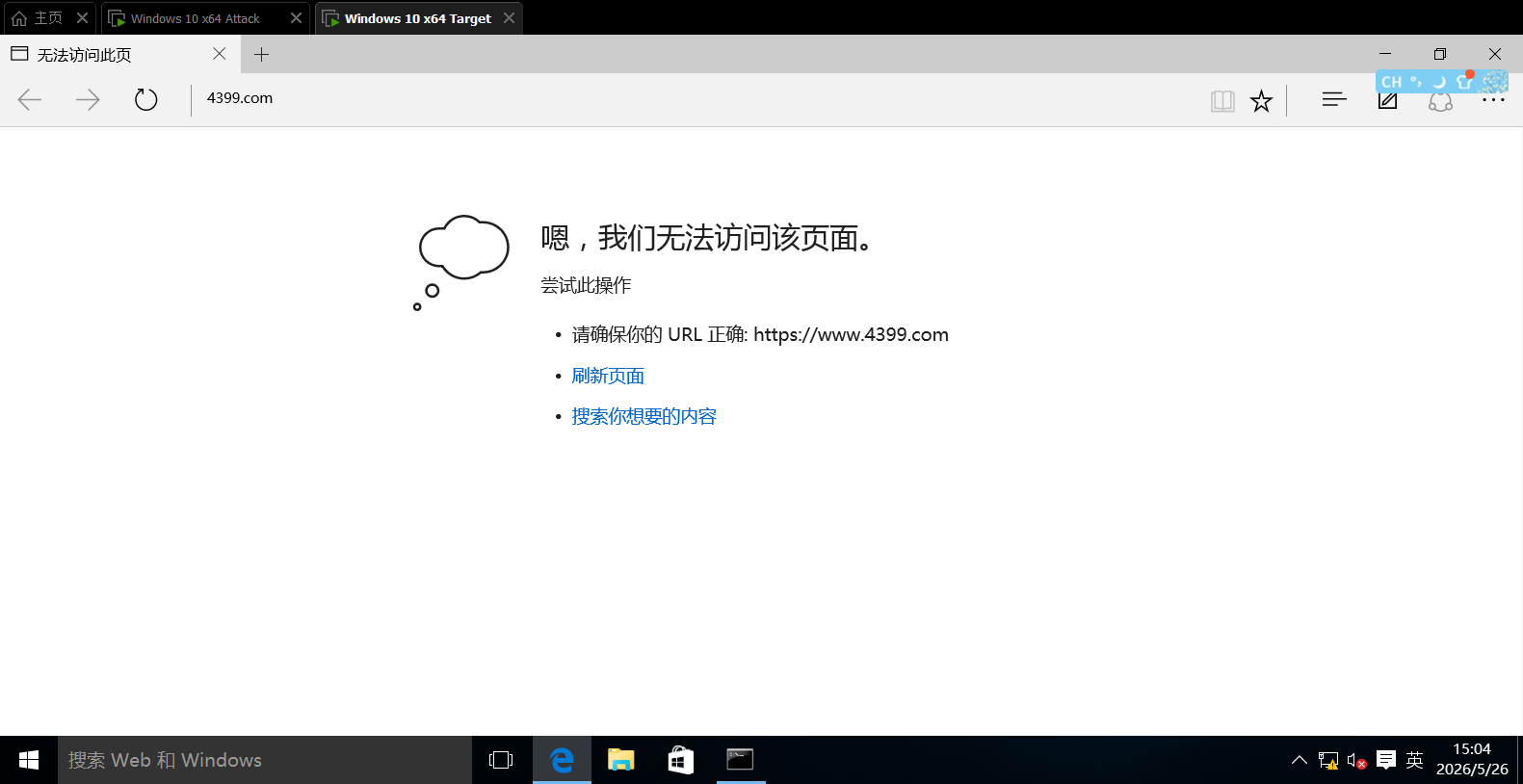Open the Windows Start menu
The height and width of the screenshot is (784, 1523).
click(29, 760)
